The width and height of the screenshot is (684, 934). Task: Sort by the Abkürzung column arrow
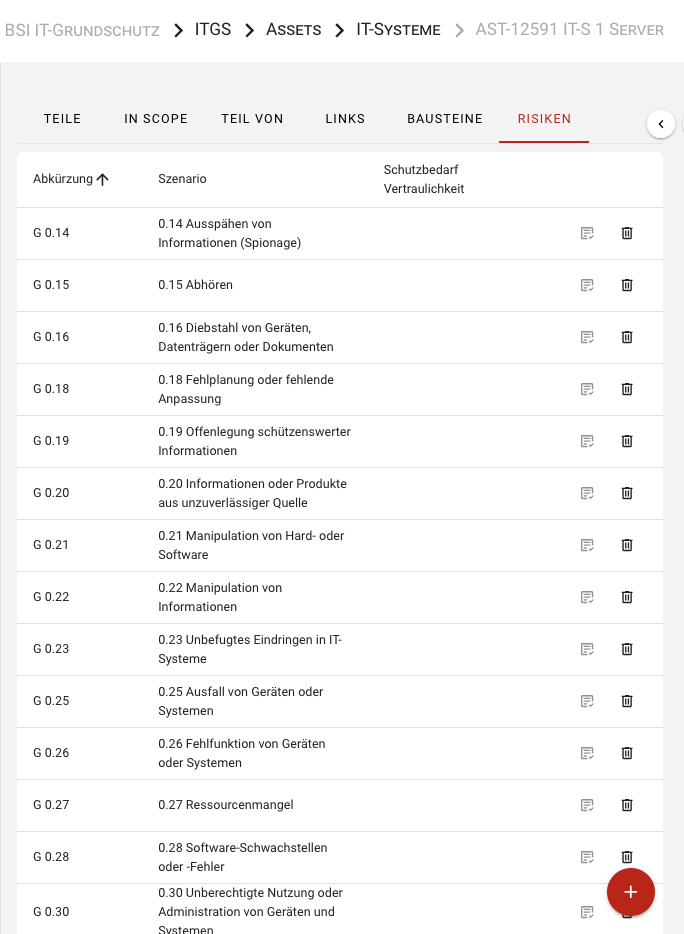pos(102,179)
